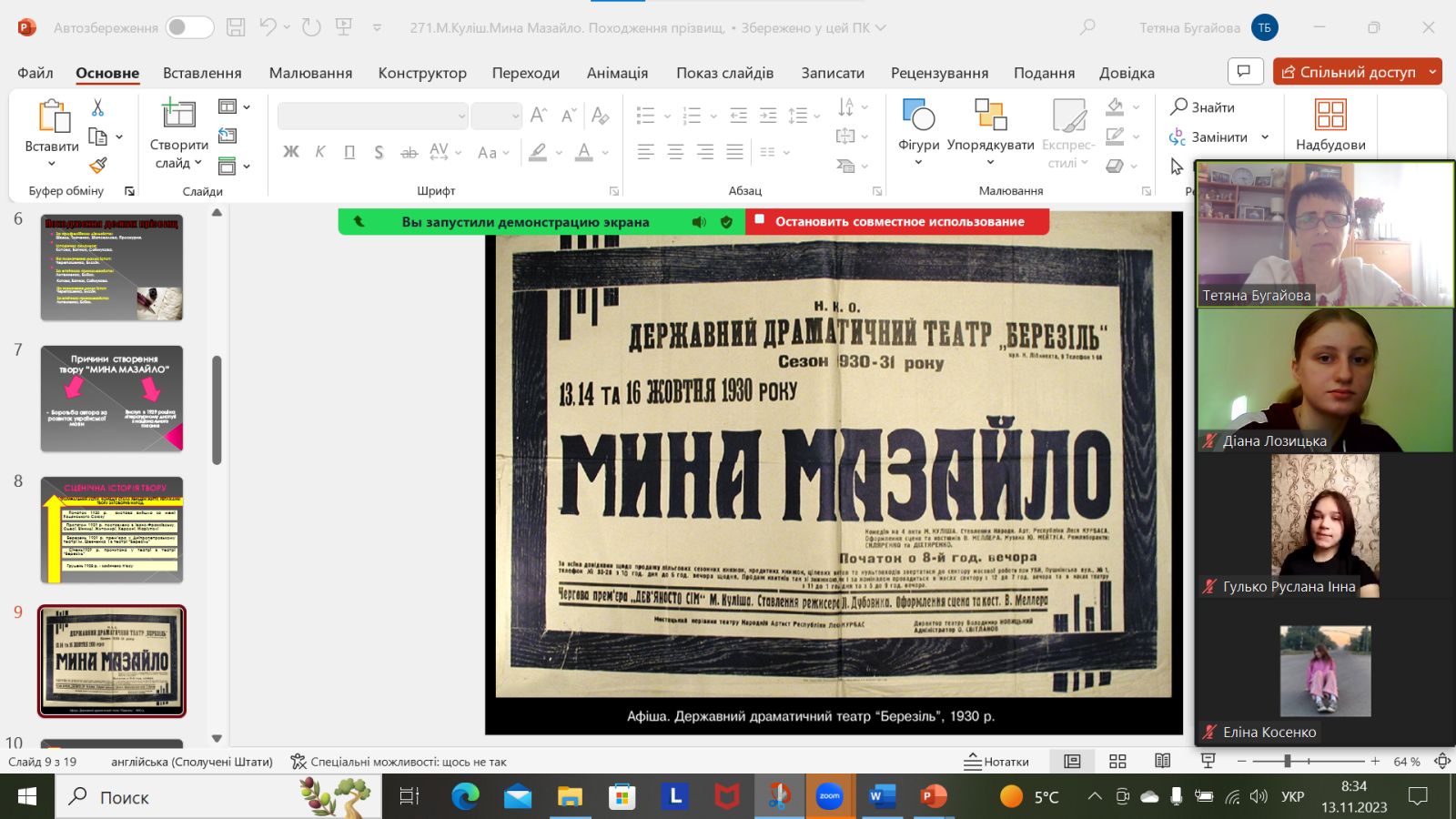
Task: Click Increase Font Size icon
Action: pos(539,115)
